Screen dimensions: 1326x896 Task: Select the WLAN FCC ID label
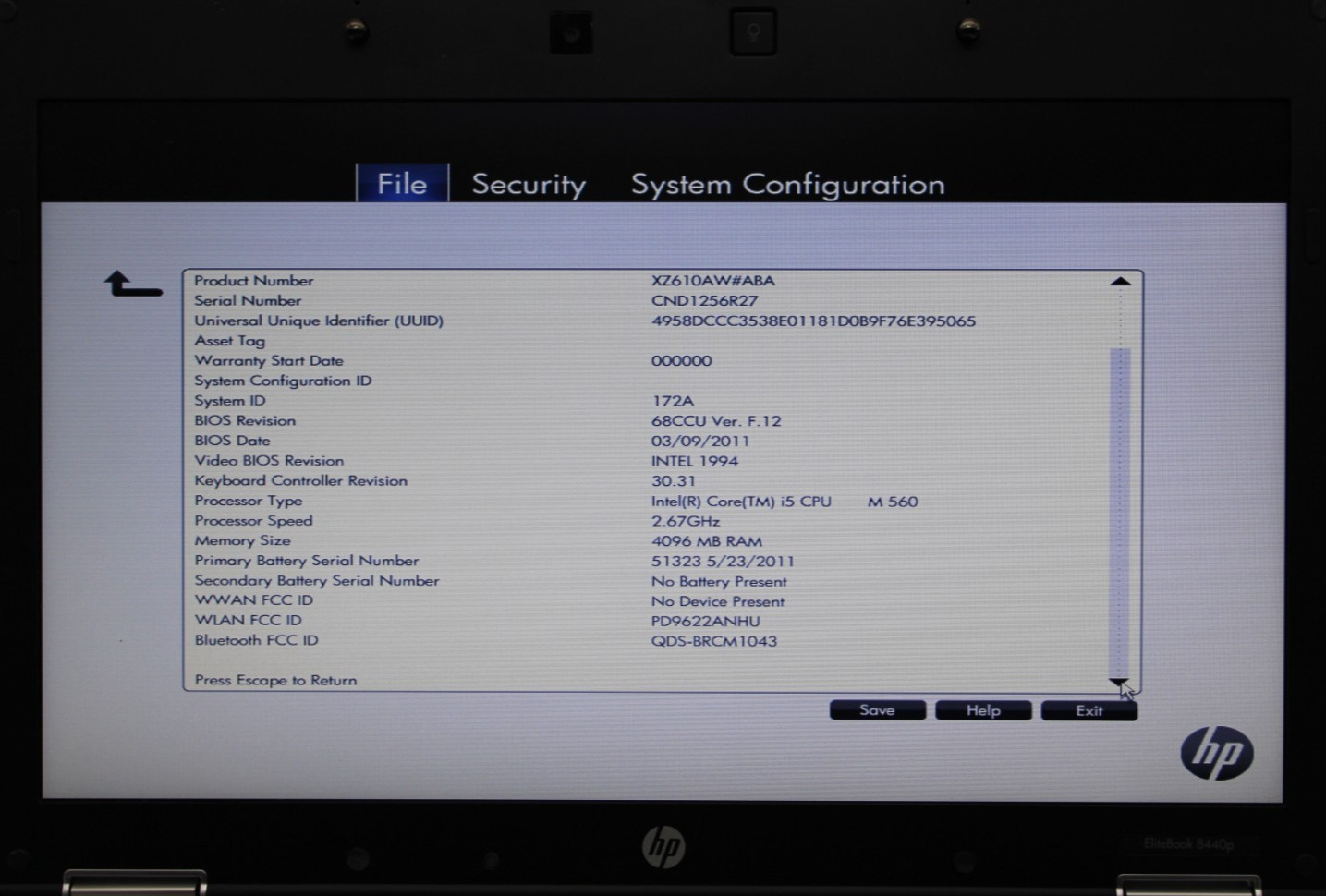click(248, 621)
